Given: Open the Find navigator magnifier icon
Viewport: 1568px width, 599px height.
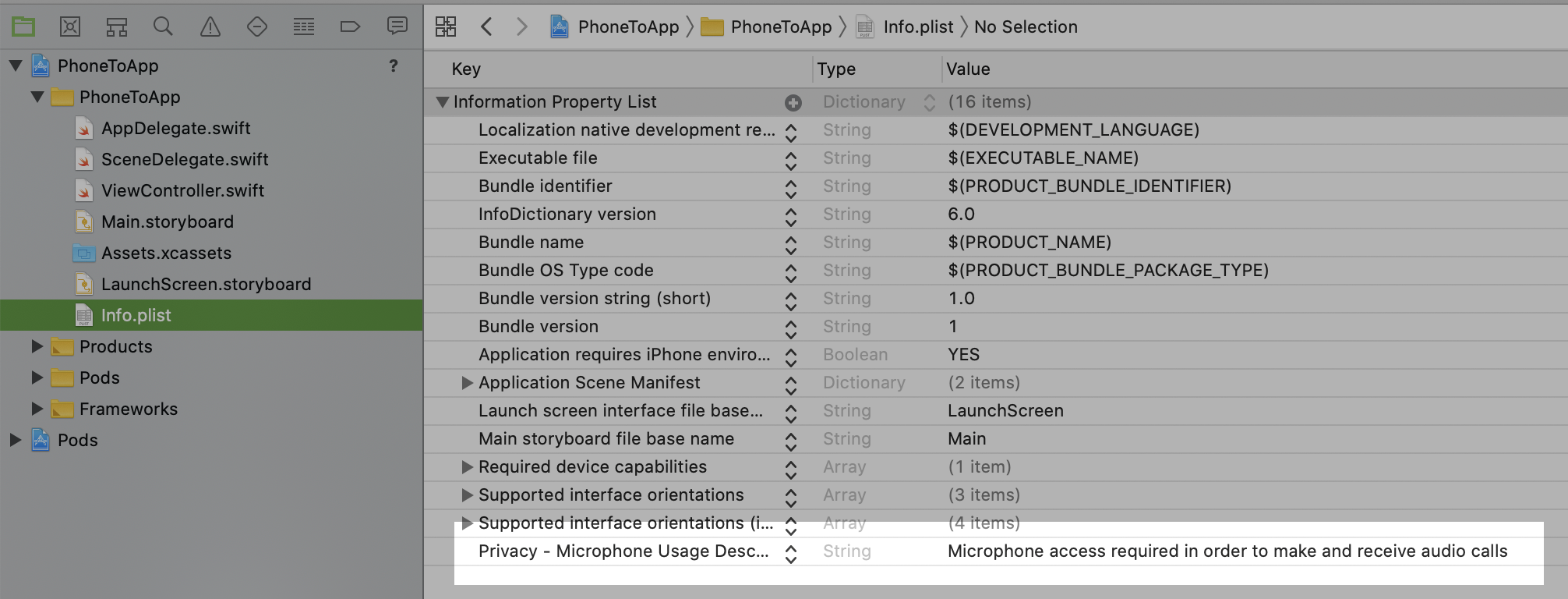Looking at the screenshot, I should (163, 27).
